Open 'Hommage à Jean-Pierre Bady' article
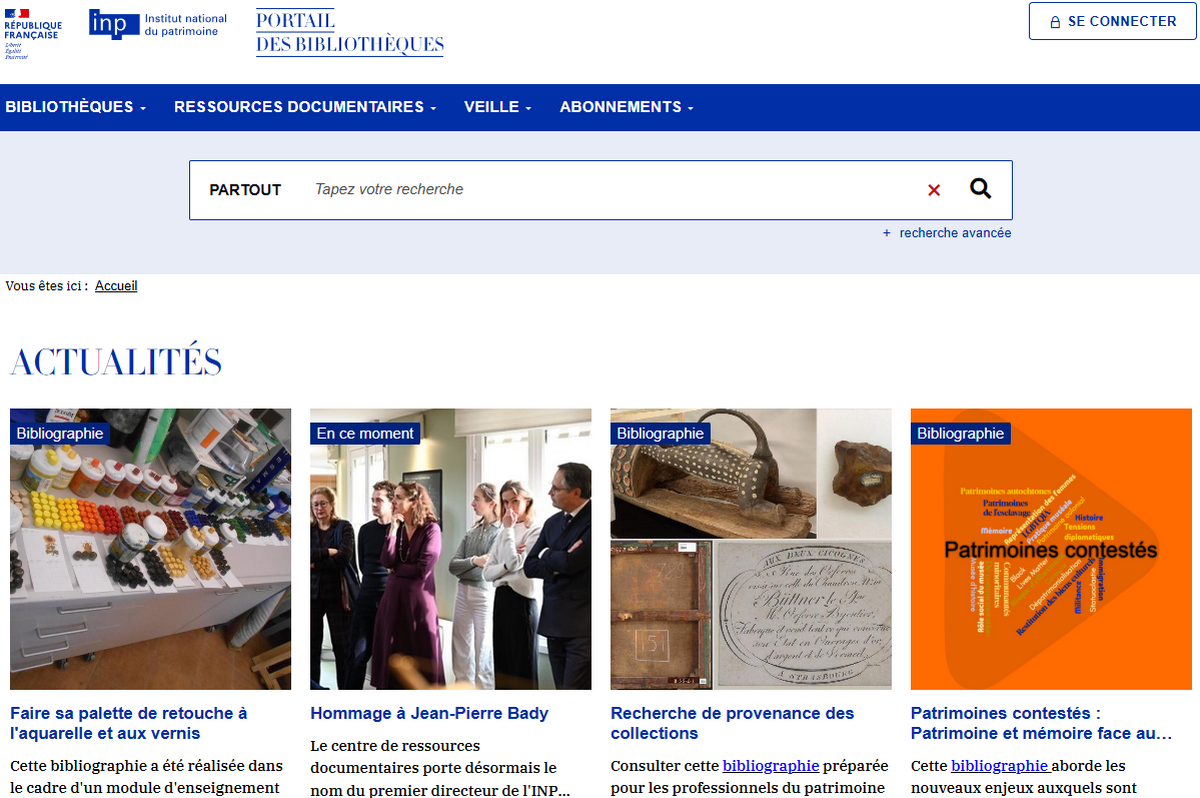The height and width of the screenshot is (798, 1200). [429, 713]
